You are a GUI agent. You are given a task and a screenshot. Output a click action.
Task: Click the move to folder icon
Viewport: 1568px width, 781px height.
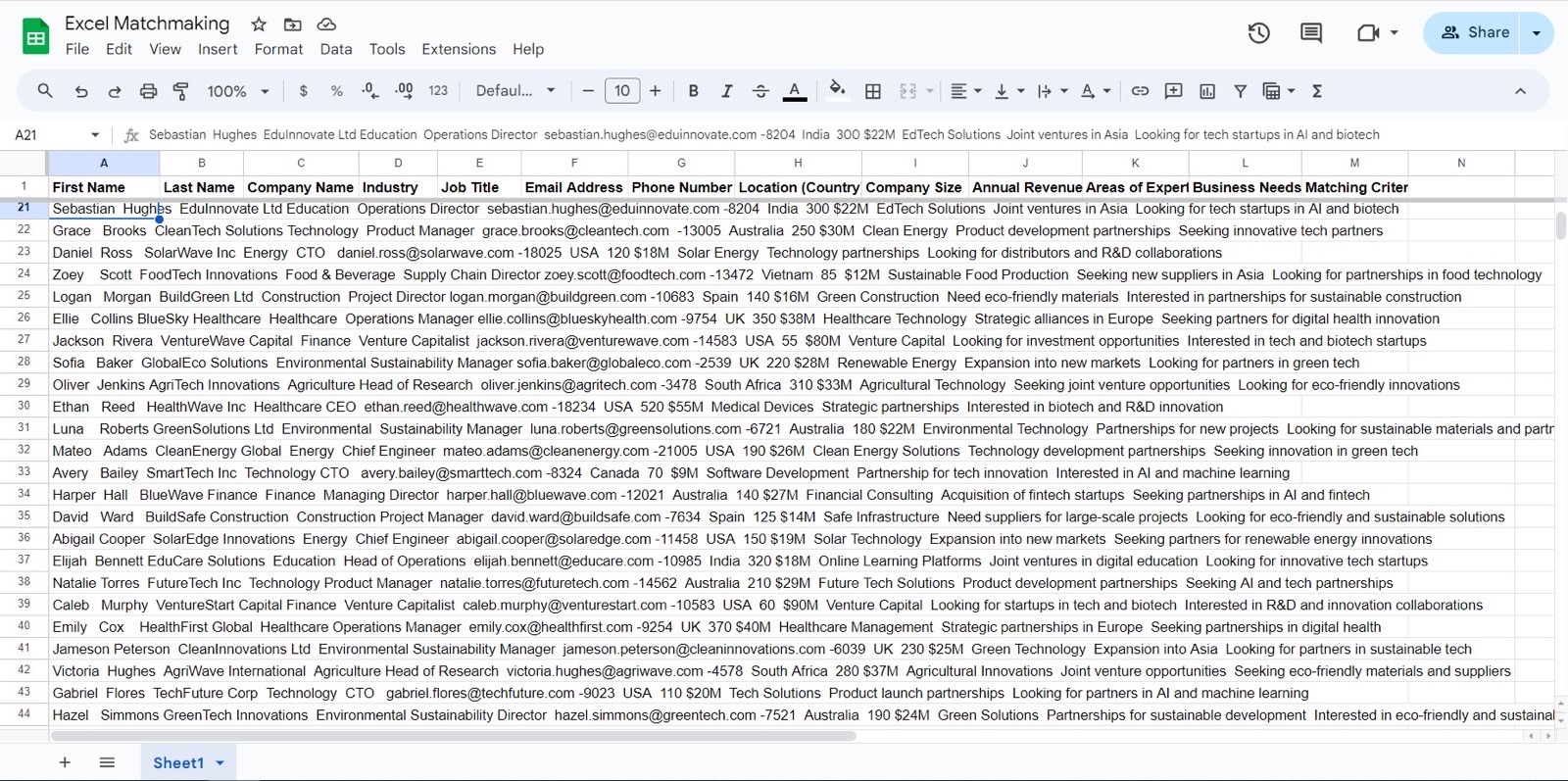(292, 24)
